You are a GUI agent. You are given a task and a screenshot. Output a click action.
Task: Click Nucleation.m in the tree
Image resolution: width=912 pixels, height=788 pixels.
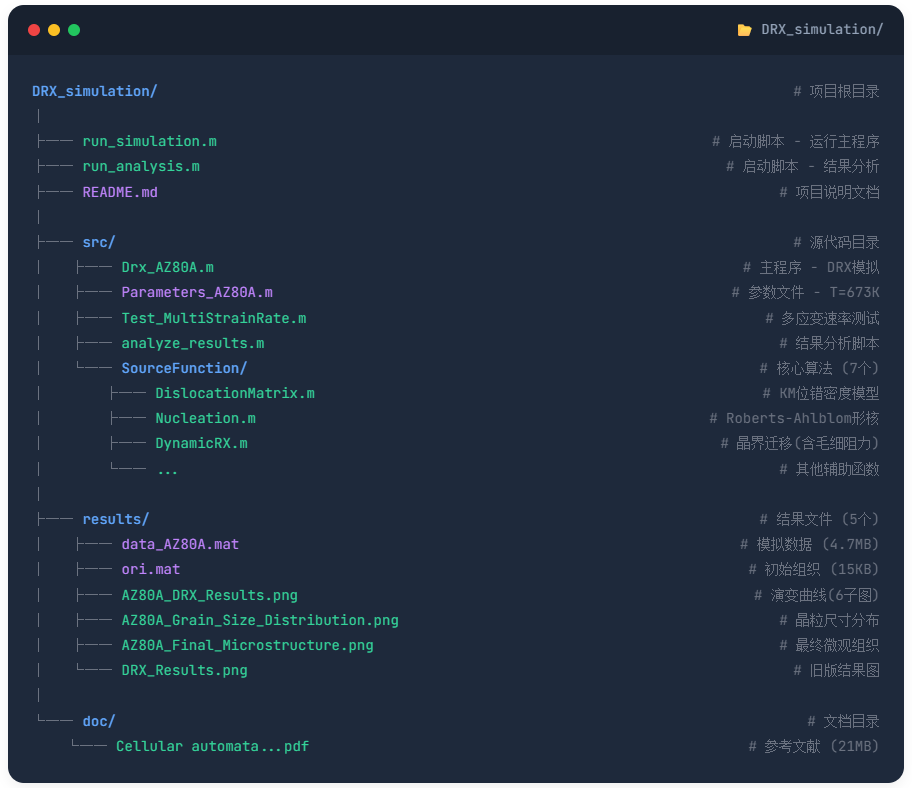[205, 418]
